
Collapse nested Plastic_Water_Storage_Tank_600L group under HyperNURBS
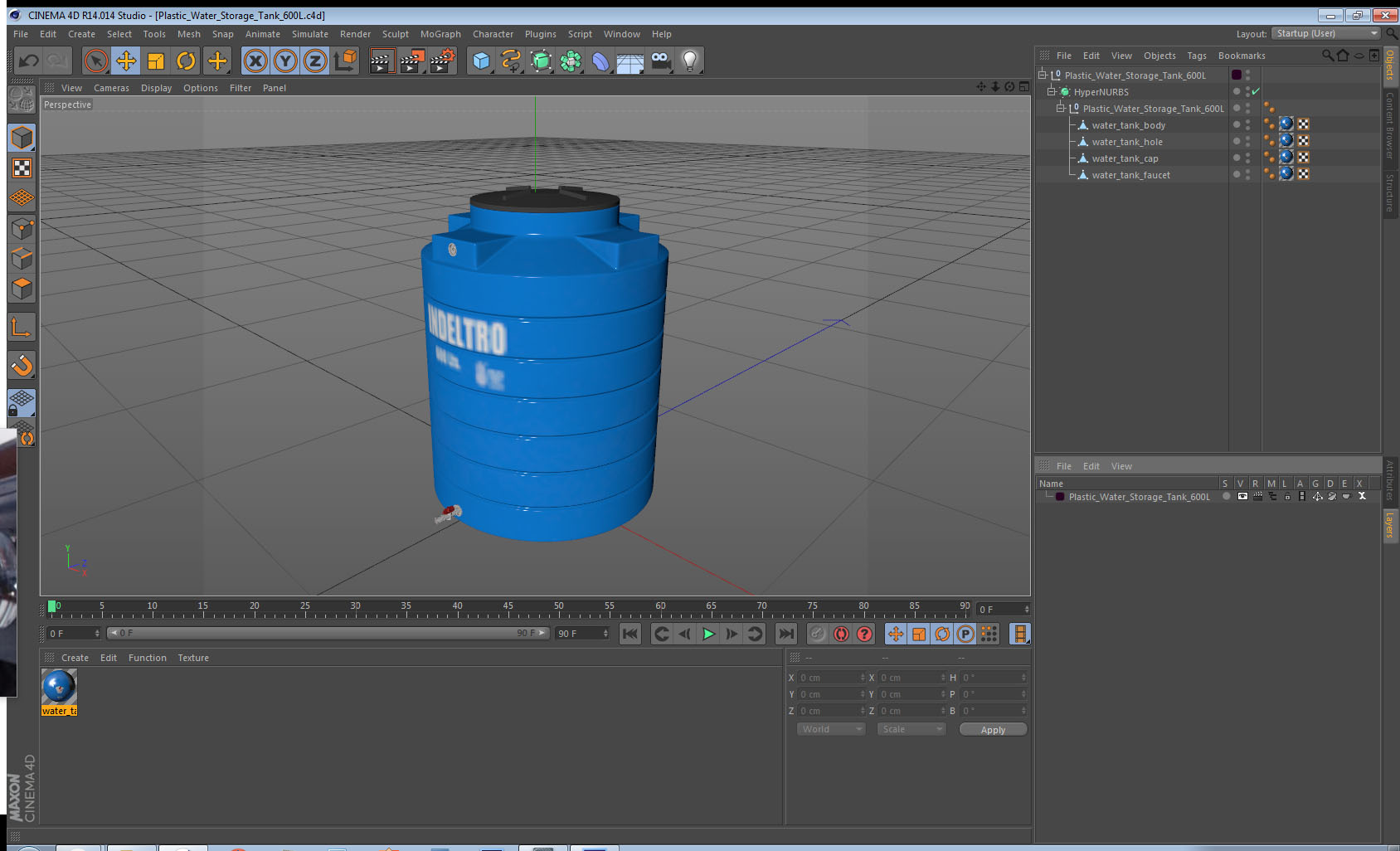[1060, 108]
